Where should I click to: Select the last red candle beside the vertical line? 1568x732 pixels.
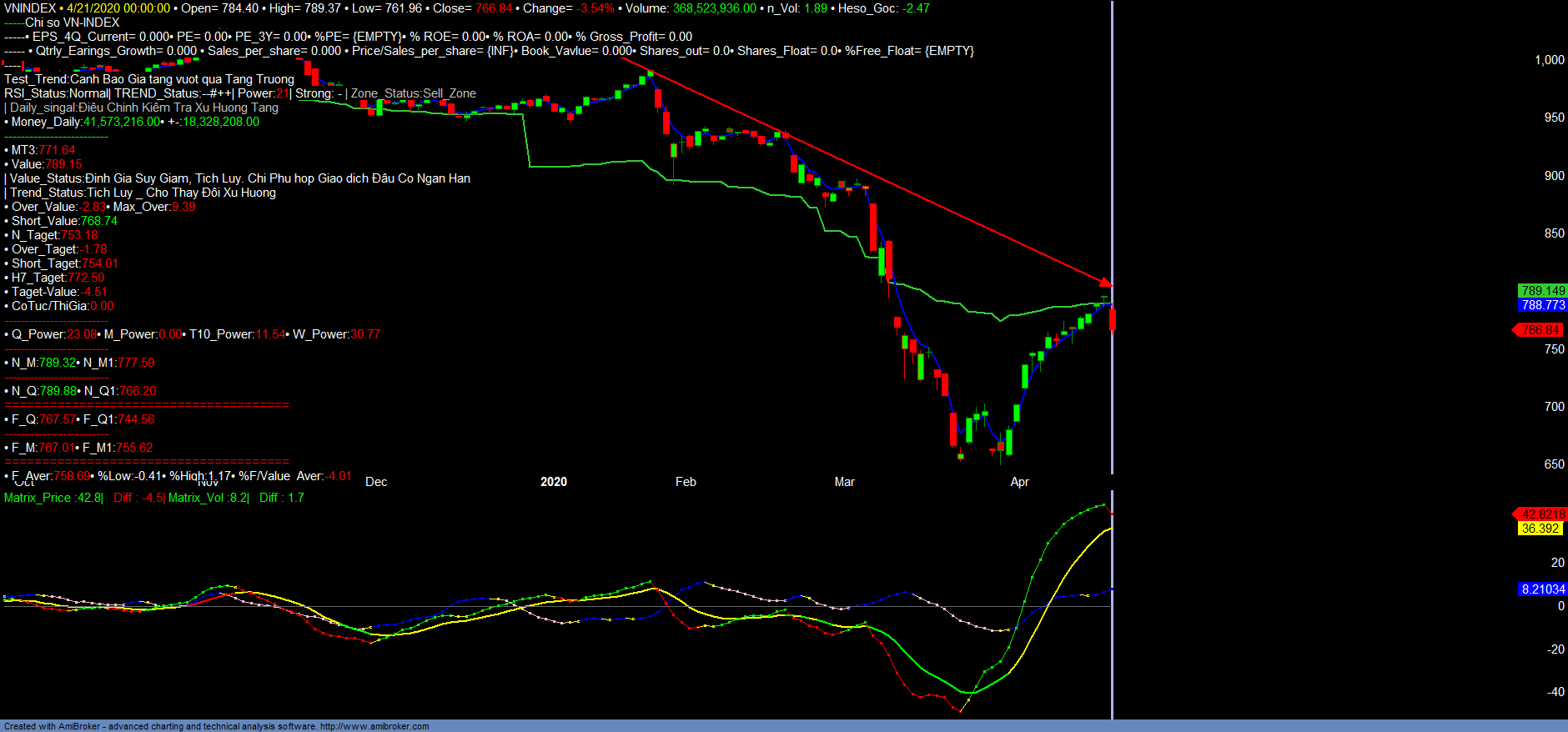click(1113, 319)
